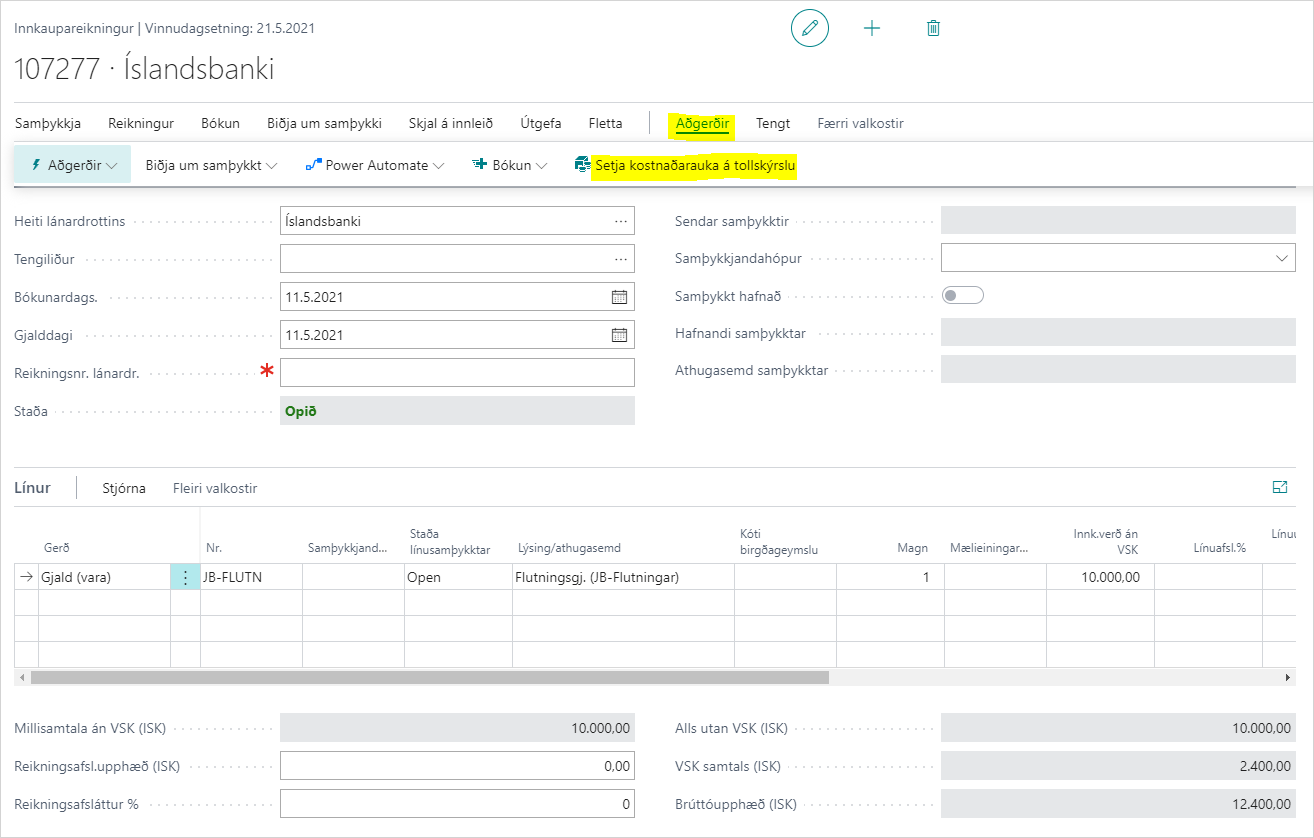Screen dimensions: 1314x838
Task: Open the Power Automate dropdown
Action: [x=375, y=165]
